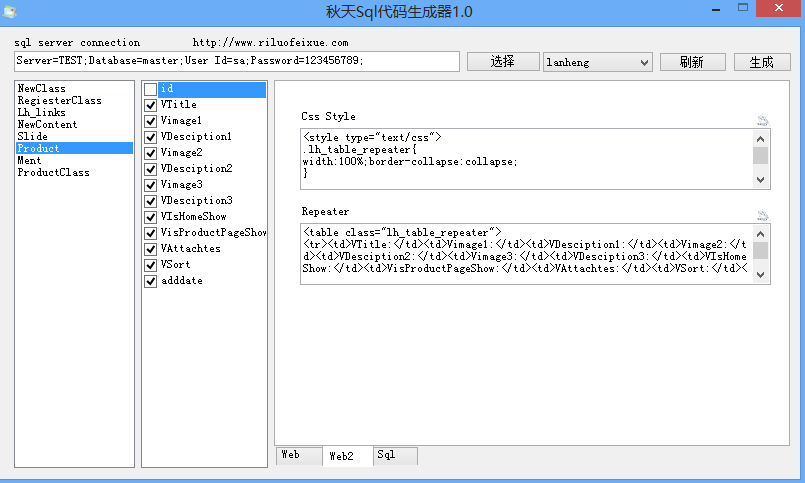
Task: Click the 生成 generate button
Action: pos(761,62)
